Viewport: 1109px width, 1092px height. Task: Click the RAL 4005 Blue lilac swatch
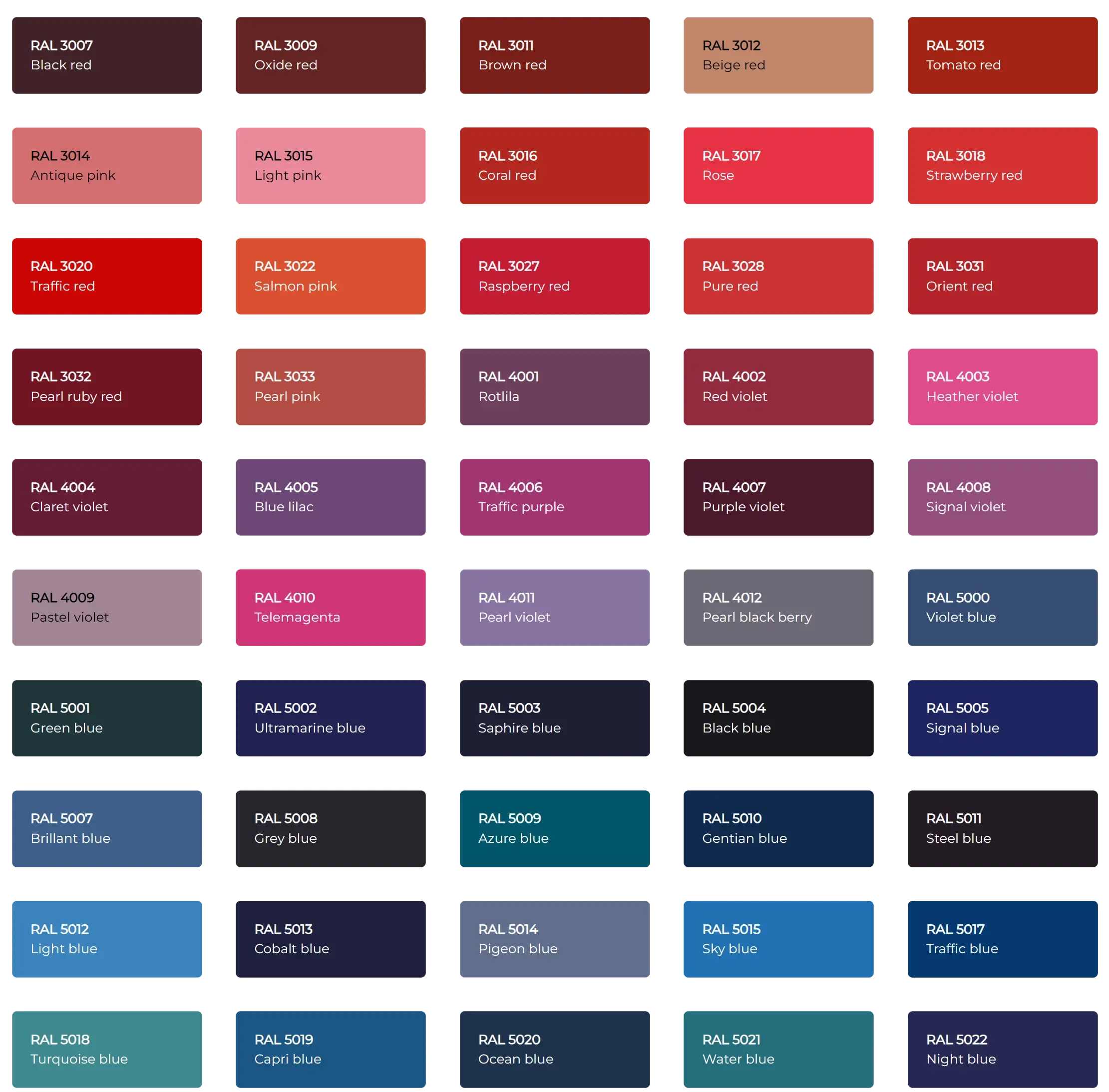(x=330, y=497)
